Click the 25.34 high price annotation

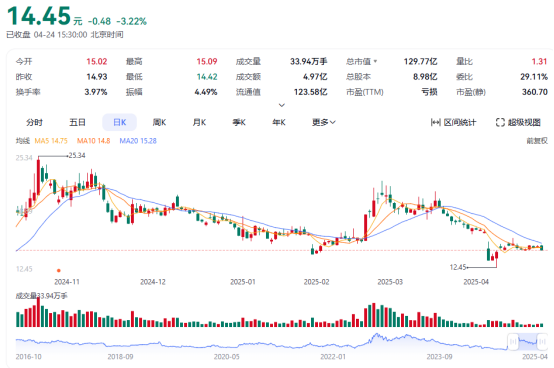77,155
